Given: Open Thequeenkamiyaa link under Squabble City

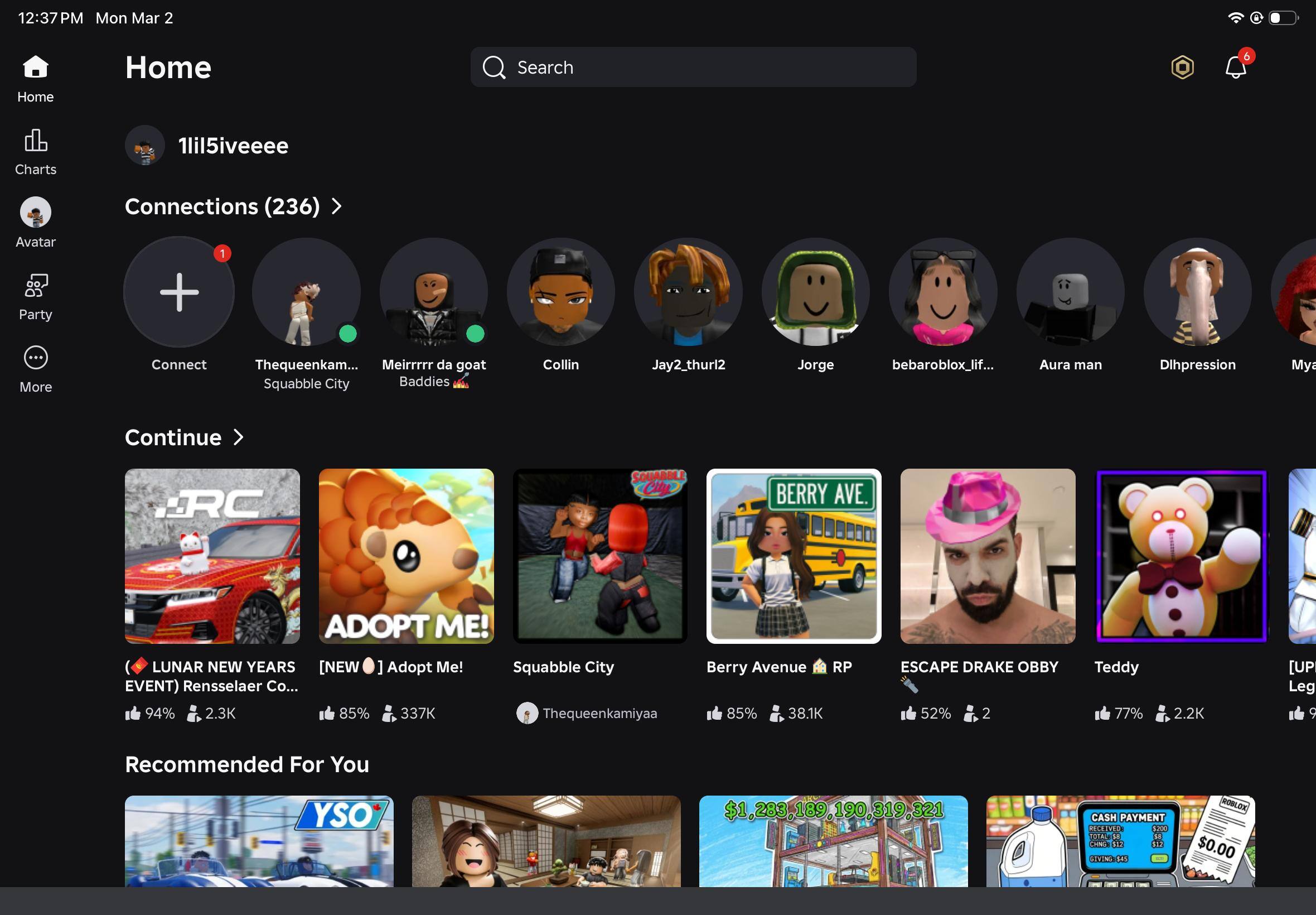Looking at the screenshot, I should tap(599, 713).
